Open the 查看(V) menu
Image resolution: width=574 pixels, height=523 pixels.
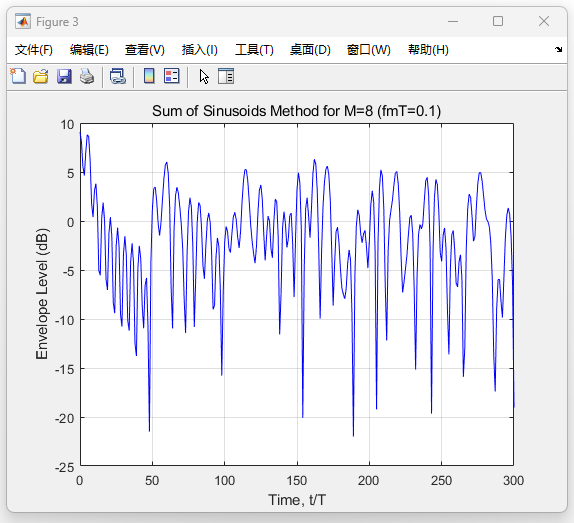click(x=145, y=50)
